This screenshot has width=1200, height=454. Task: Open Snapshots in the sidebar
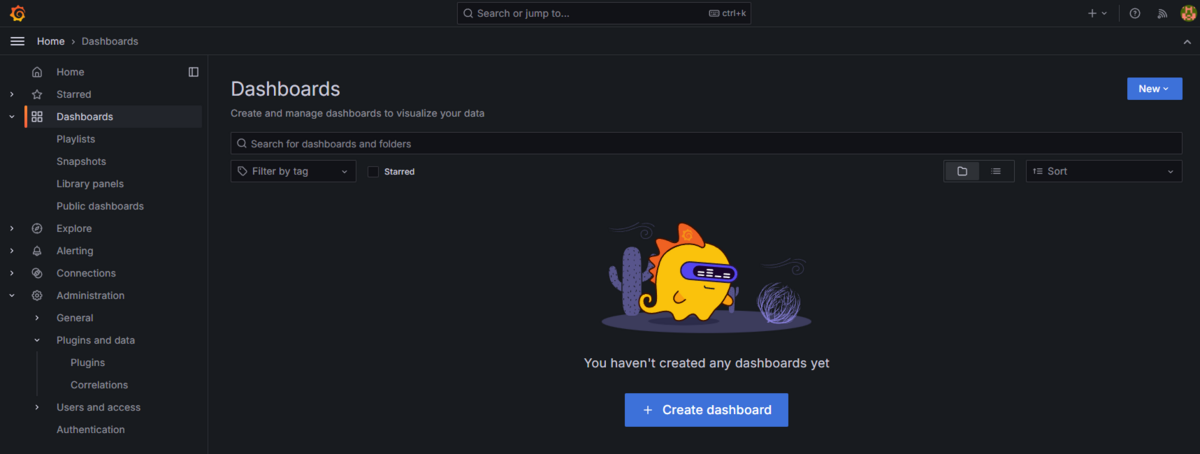[x=81, y=161]
